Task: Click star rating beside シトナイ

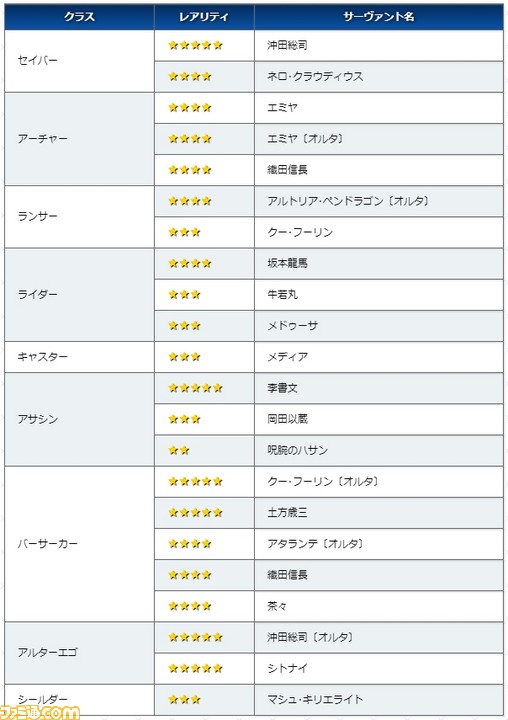Action: 195,668
